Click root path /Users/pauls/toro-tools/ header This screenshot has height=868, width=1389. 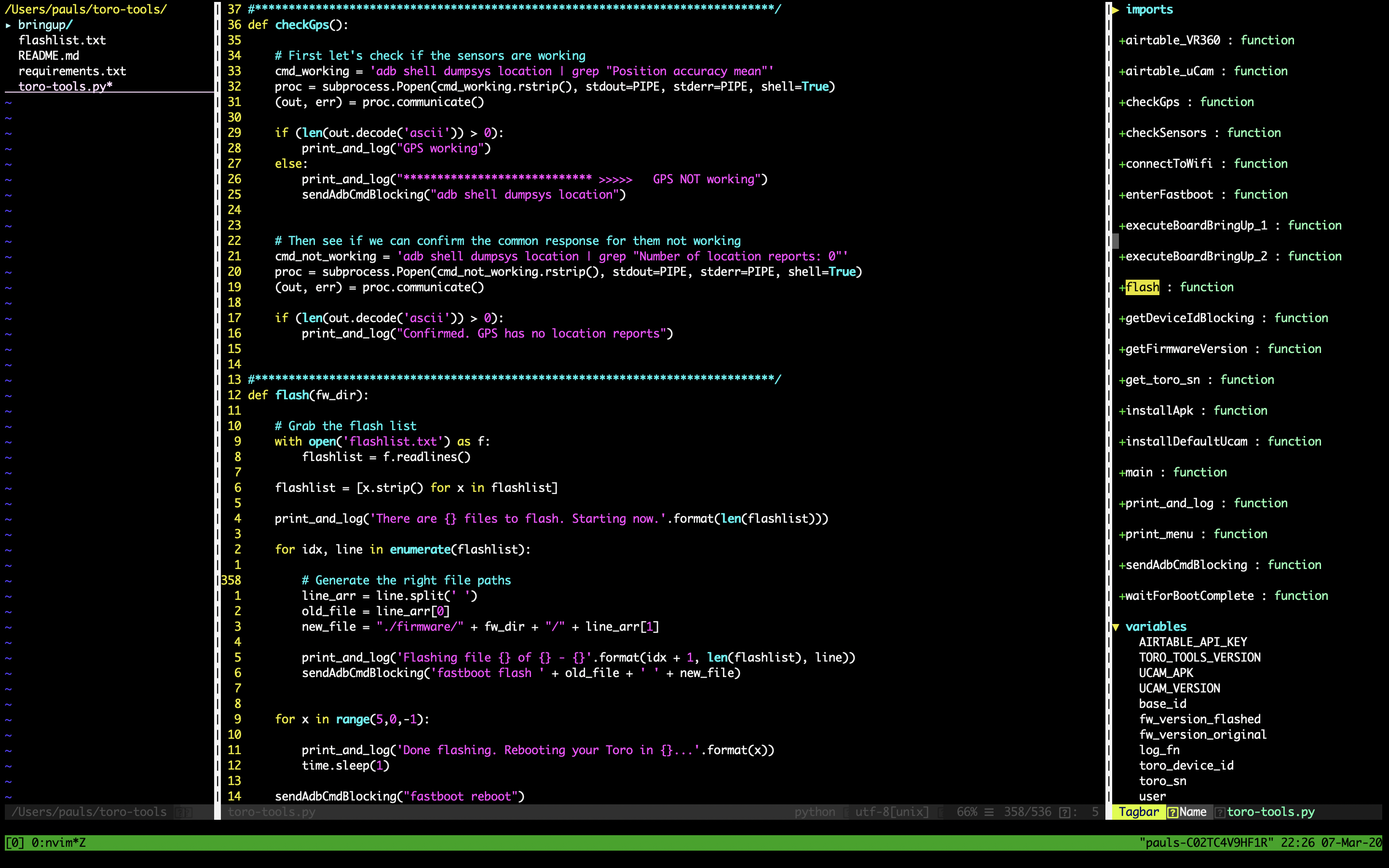[86, 10]
